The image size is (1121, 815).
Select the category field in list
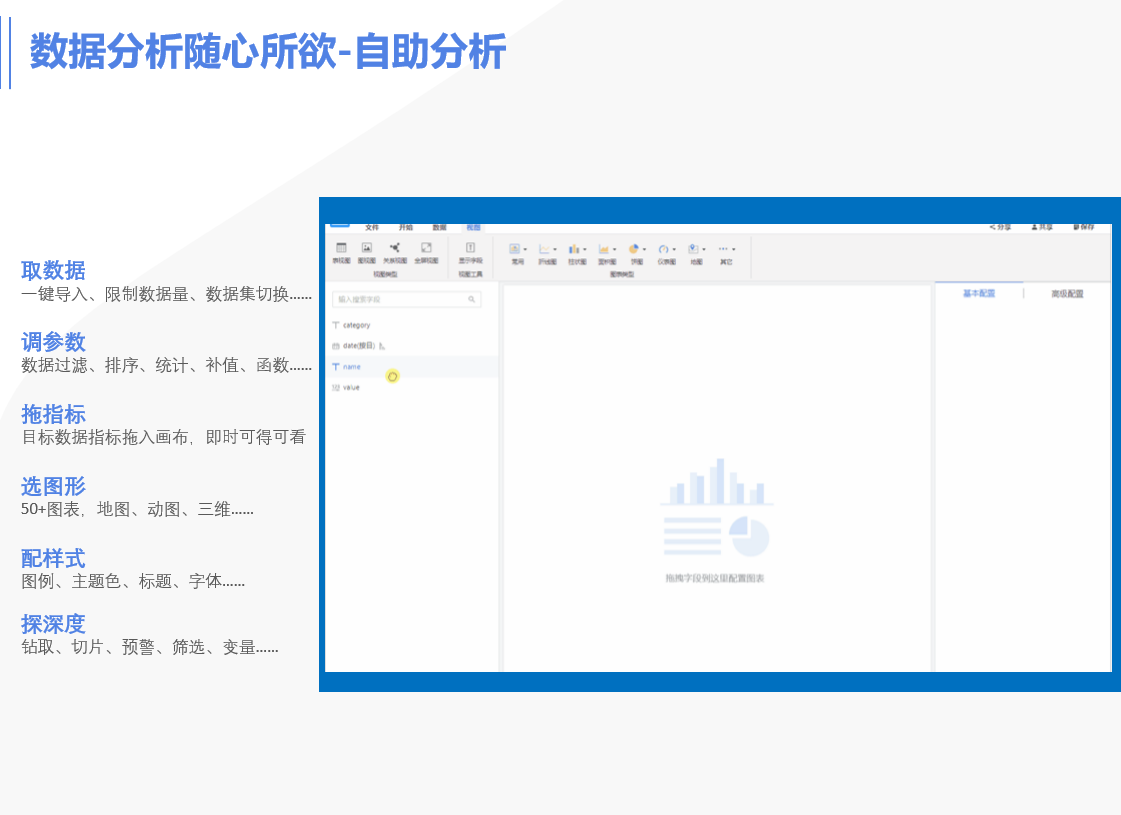point(355,325)
